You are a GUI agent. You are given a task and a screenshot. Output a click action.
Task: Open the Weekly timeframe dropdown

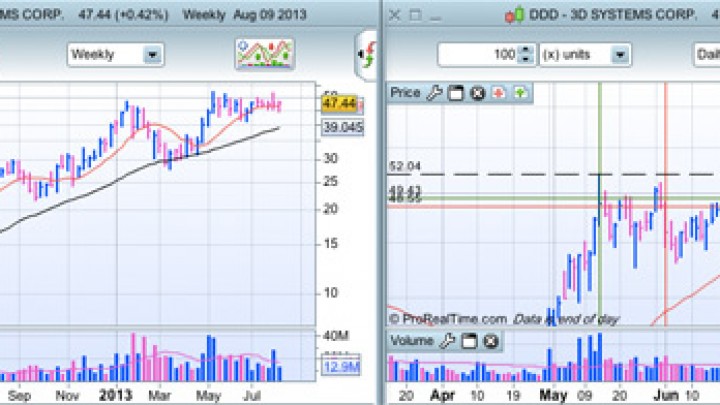pyautogui.click(x=115, y=55)
